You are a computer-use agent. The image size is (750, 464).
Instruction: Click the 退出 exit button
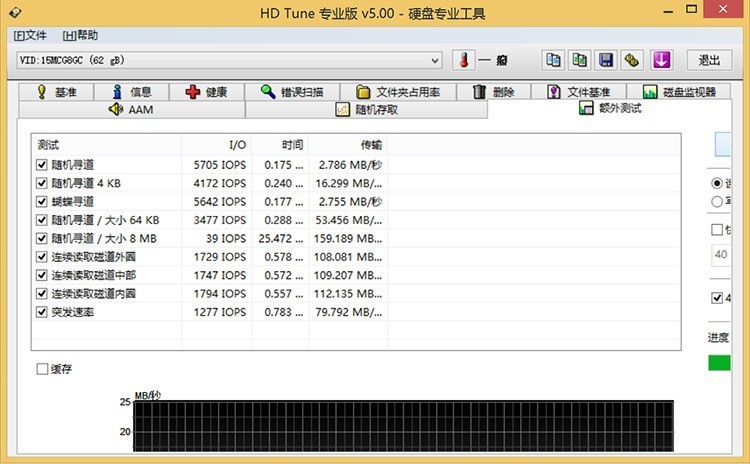(x=709, y=60)
